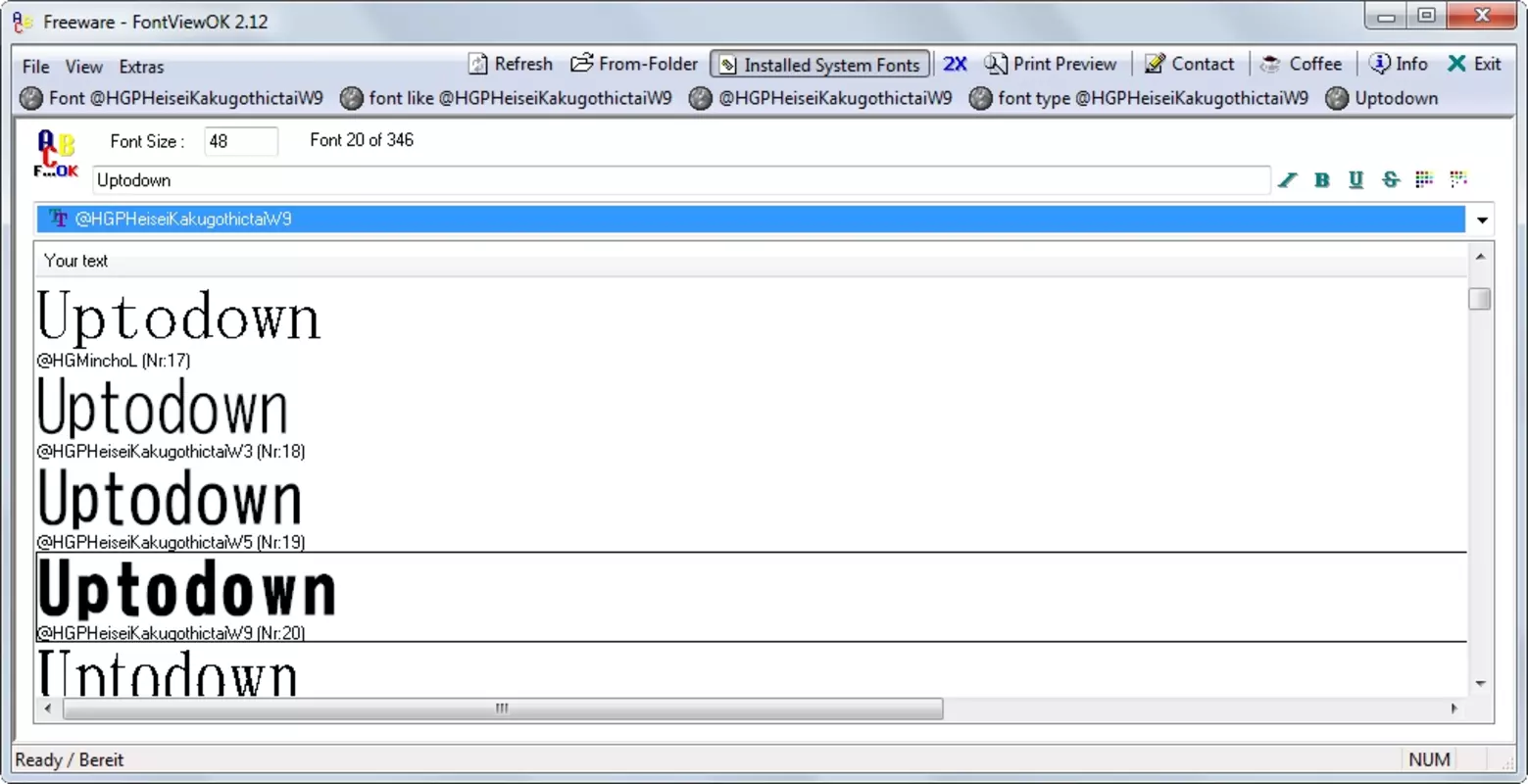Click the vertical scrollbar up arrow
This screenshot has height=784, width=1528.
(x=1480, y=257)
